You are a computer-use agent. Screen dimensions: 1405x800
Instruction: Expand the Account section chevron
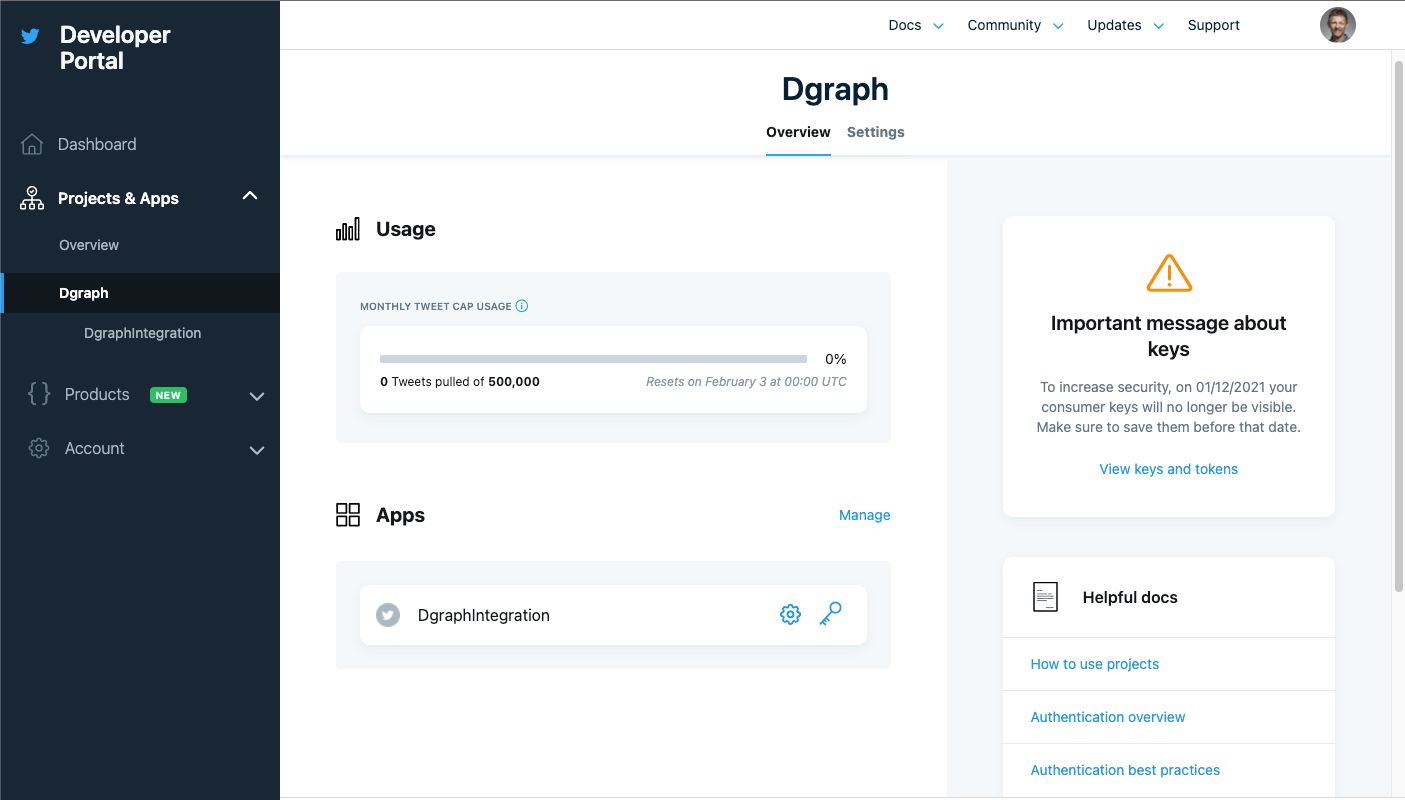(x=257, y=450)
